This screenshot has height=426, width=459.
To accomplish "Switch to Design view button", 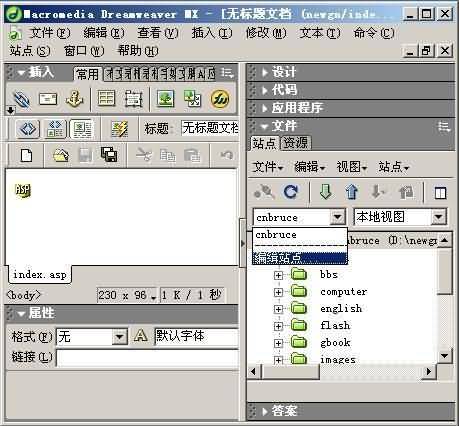I will tap(82, 129).
